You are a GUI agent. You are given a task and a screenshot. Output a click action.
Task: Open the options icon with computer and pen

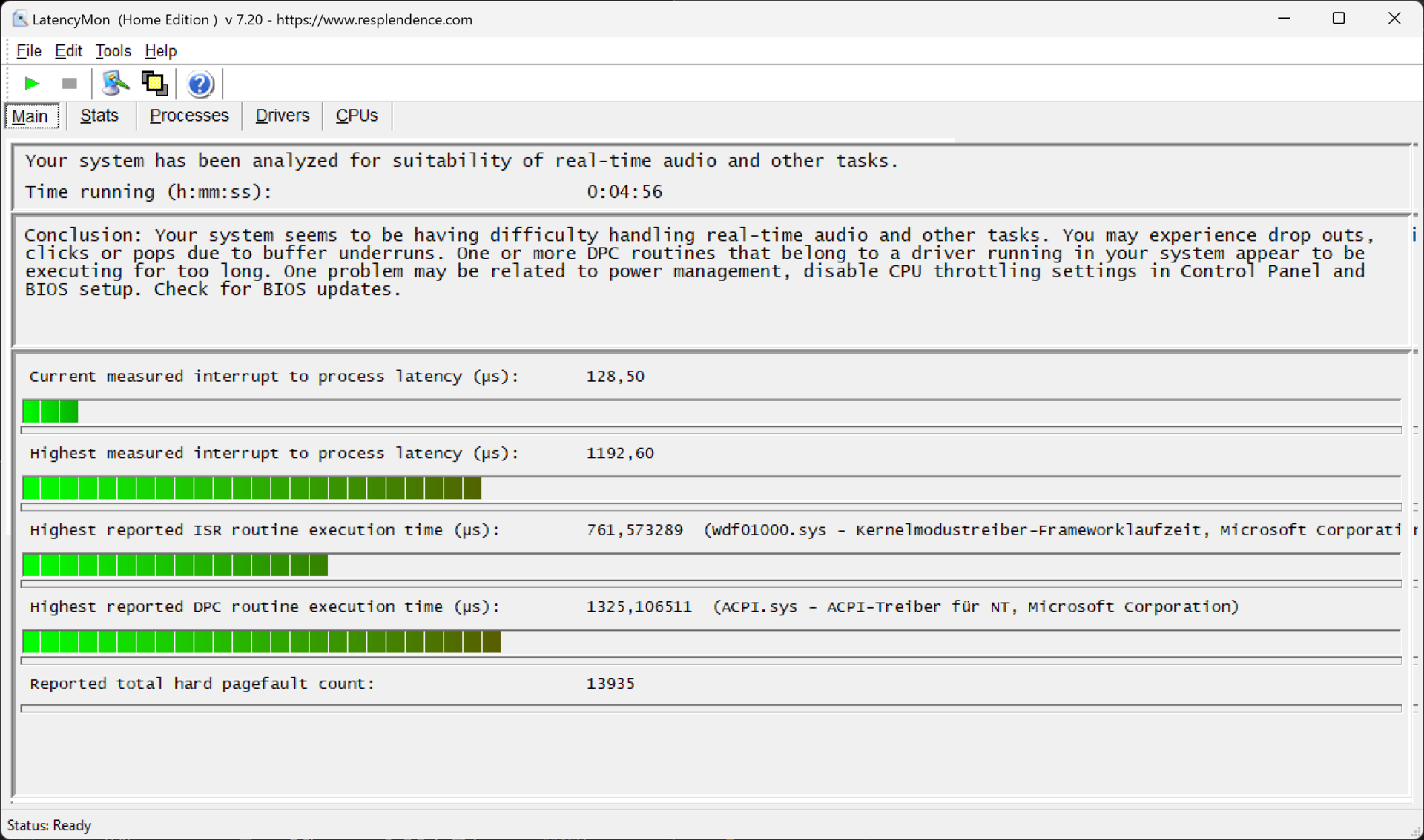[115, 83]
